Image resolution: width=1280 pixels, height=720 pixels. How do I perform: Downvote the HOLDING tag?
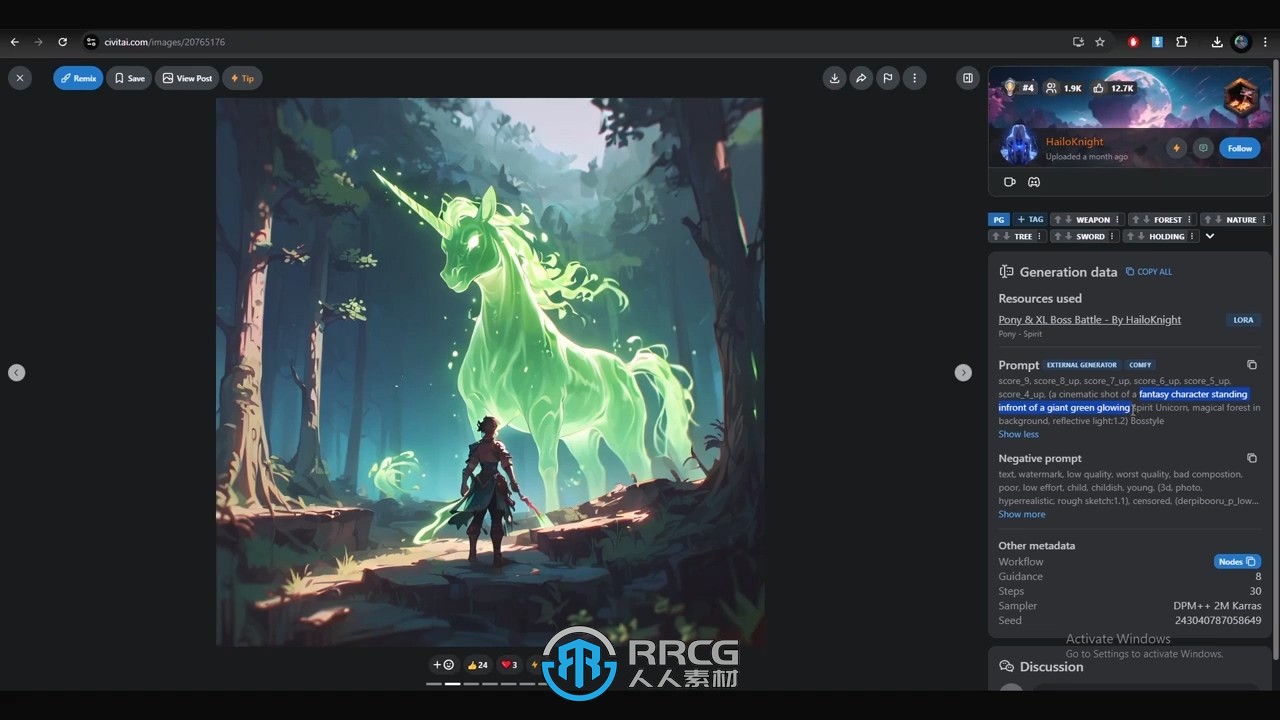coord(1141,237)
